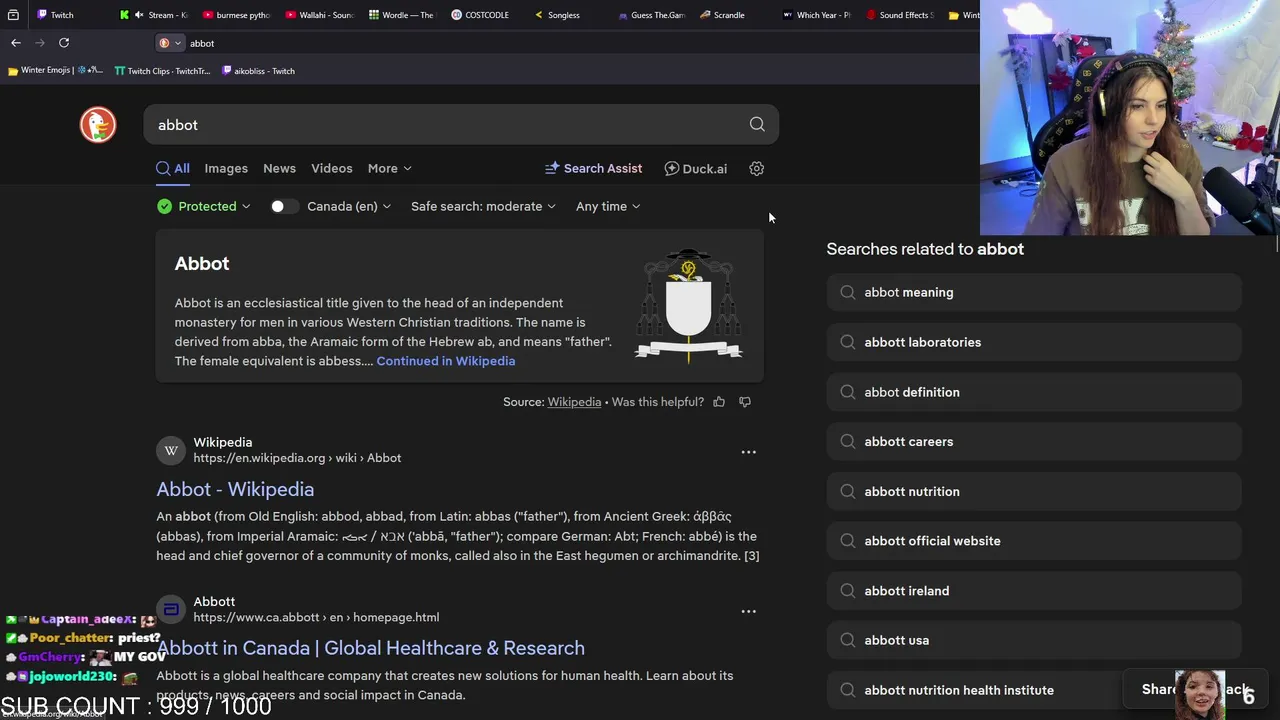Switch to Which Year browser tab
The width and height of the screenshot is (1280, 720).
818,15
